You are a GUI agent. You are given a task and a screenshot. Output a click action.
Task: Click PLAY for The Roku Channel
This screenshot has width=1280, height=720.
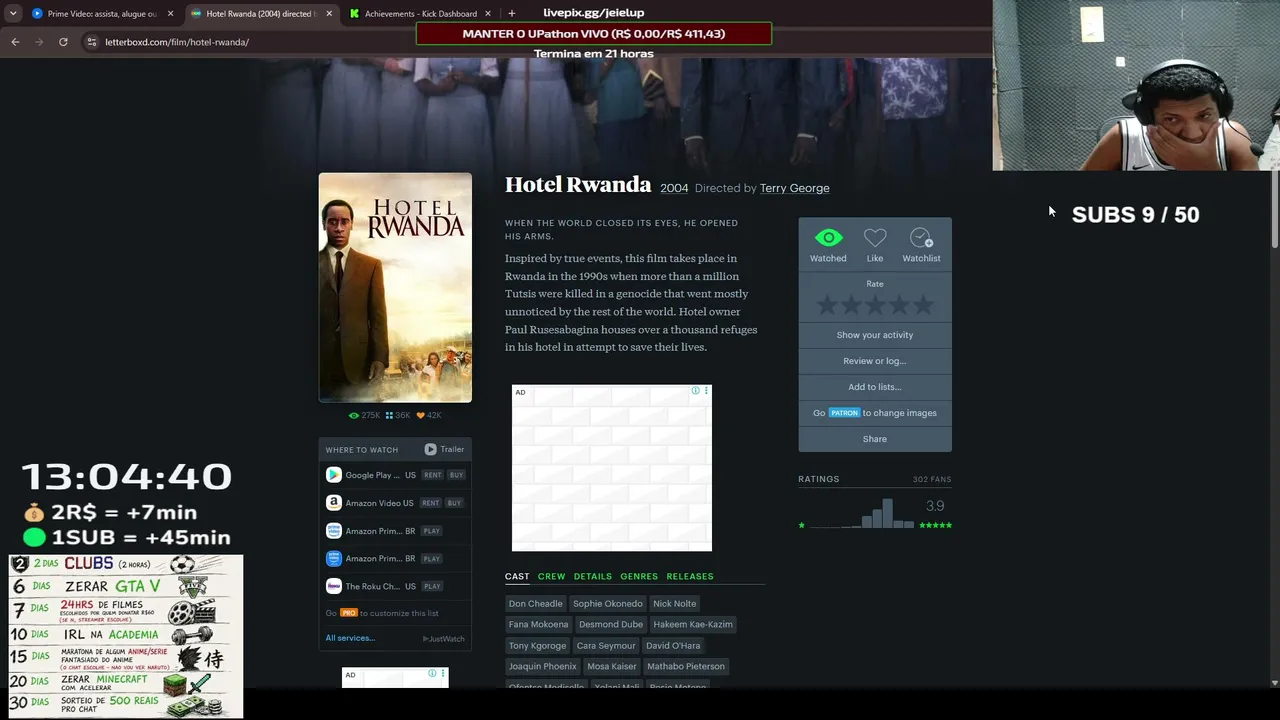point(431,587)
